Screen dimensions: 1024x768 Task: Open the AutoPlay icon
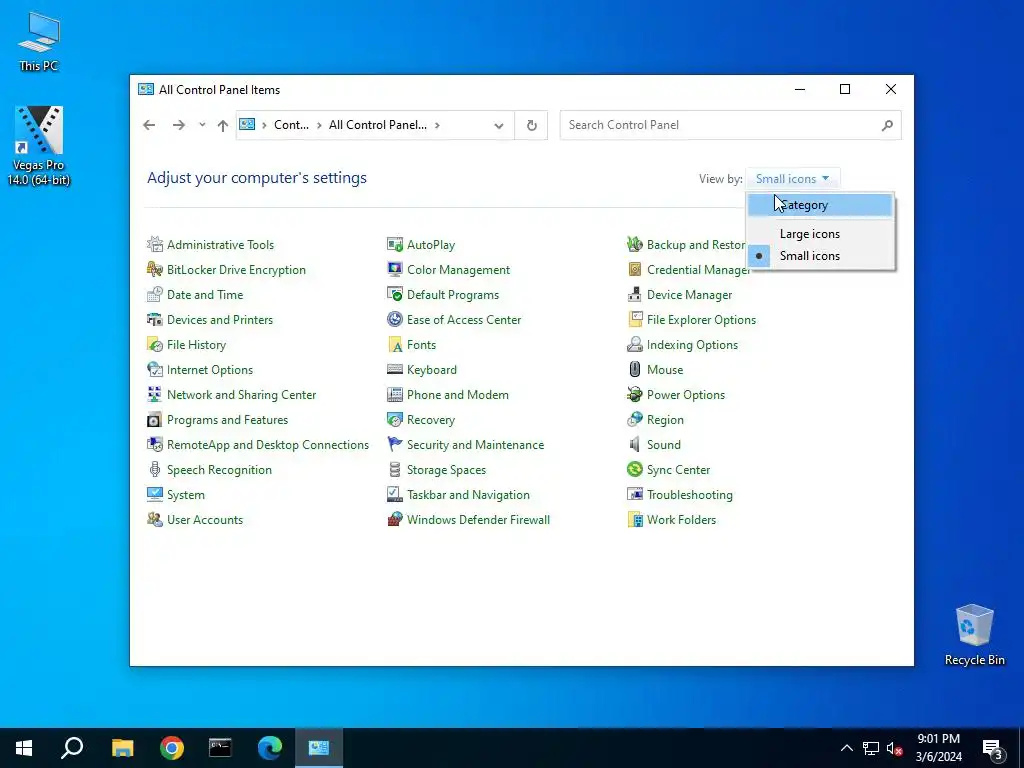point(394,244)
